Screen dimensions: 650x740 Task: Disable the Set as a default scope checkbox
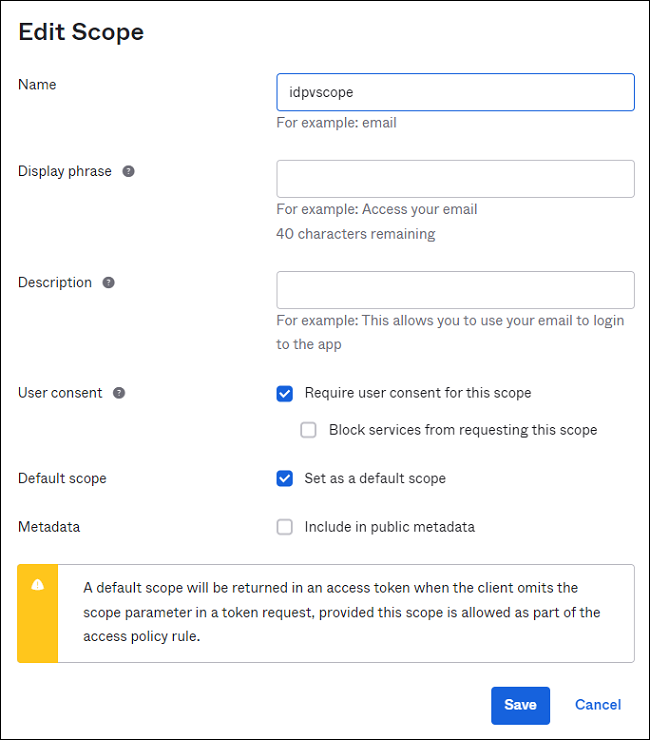click(x=285, y=479)
